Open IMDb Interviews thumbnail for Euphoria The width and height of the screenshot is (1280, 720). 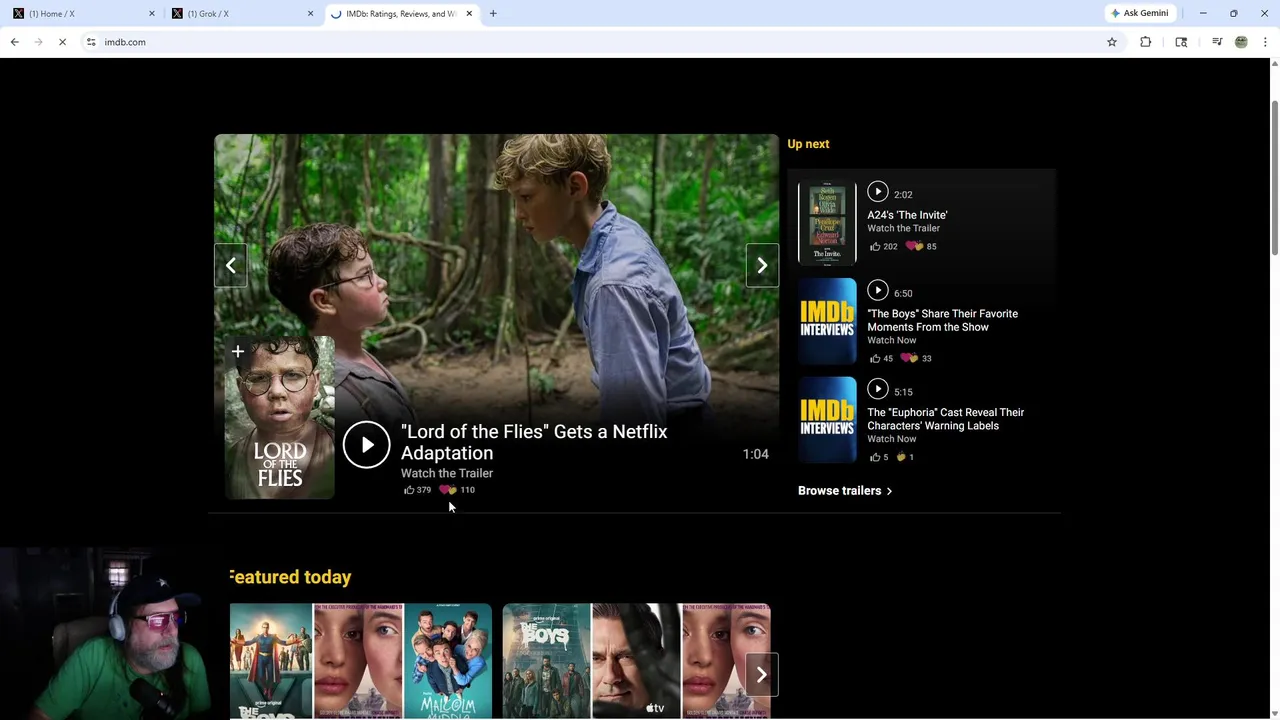point(827,420)
